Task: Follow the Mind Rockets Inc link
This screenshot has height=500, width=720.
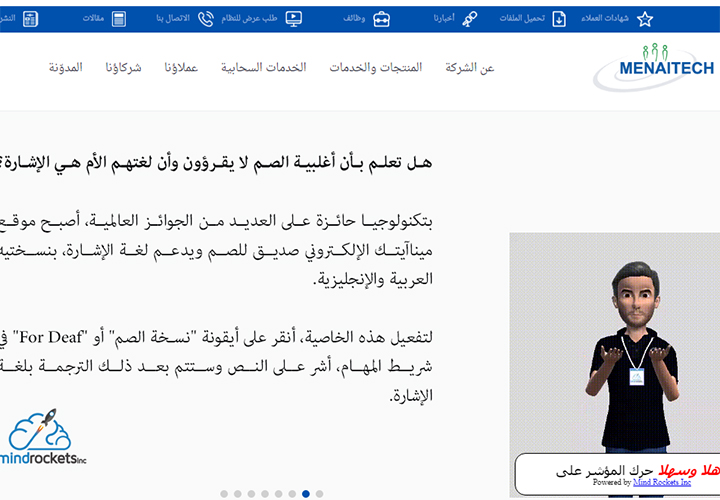Action: [x=662, y=482]
